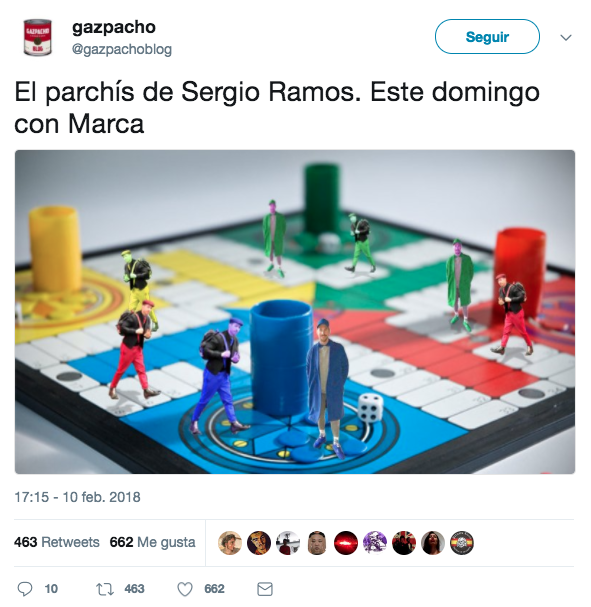View the 662 Me gusta list

coord(152,542)
